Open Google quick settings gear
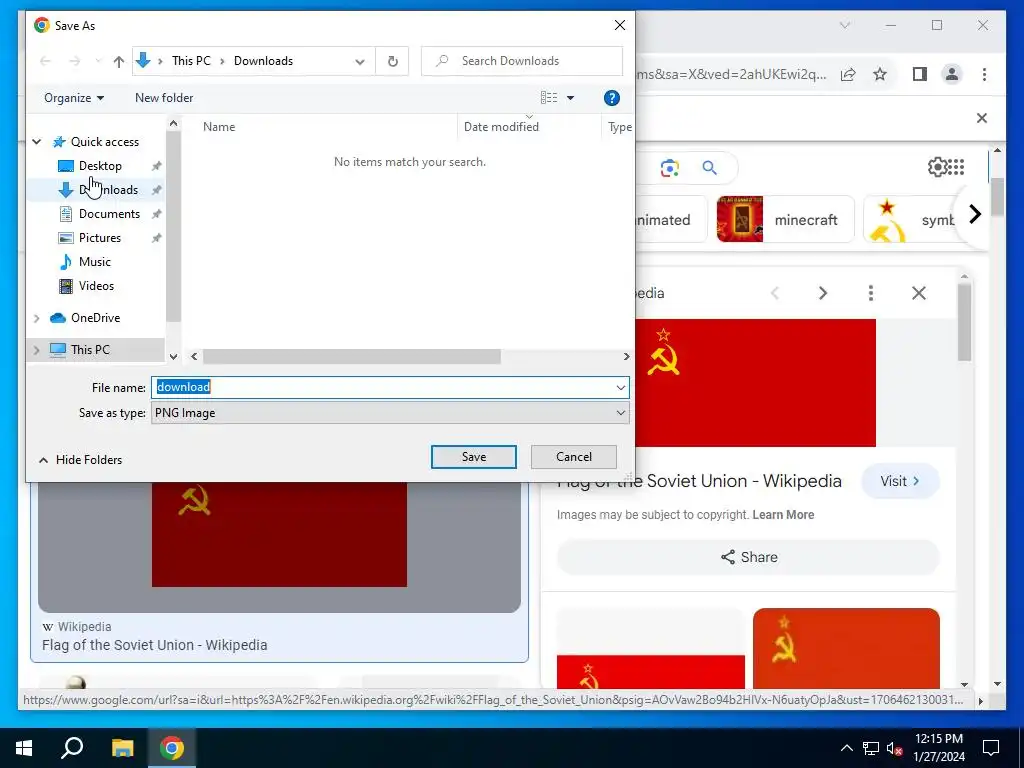Screen dimensions: 1024x768 (937, 167)
